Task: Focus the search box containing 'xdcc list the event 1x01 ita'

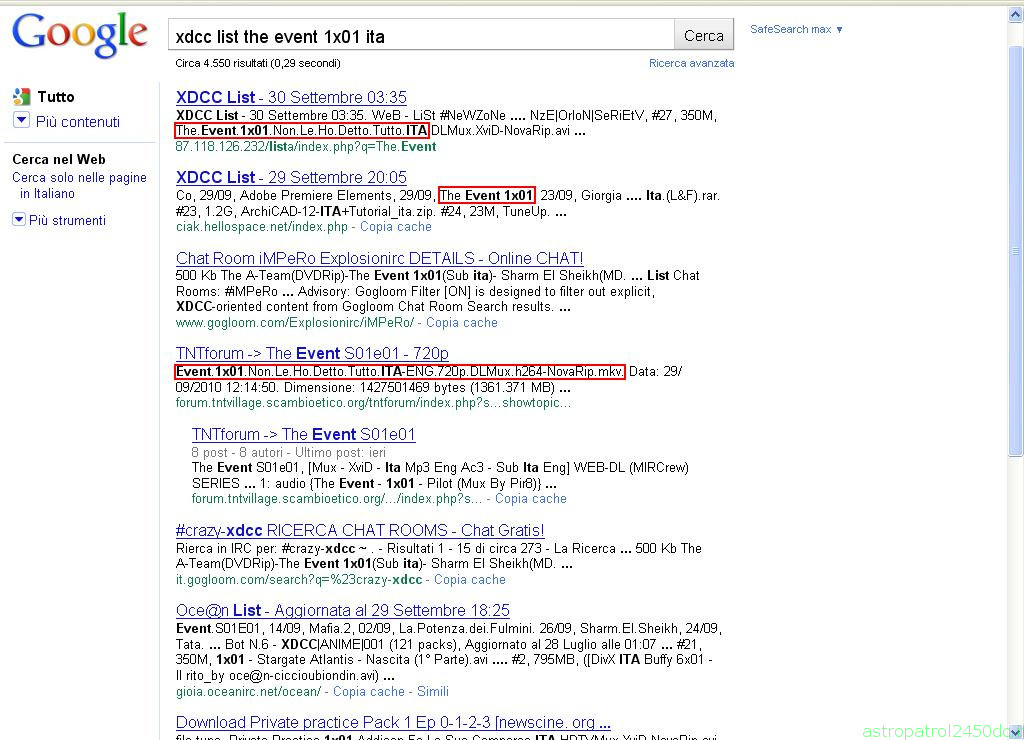Action: coord(421,36)
